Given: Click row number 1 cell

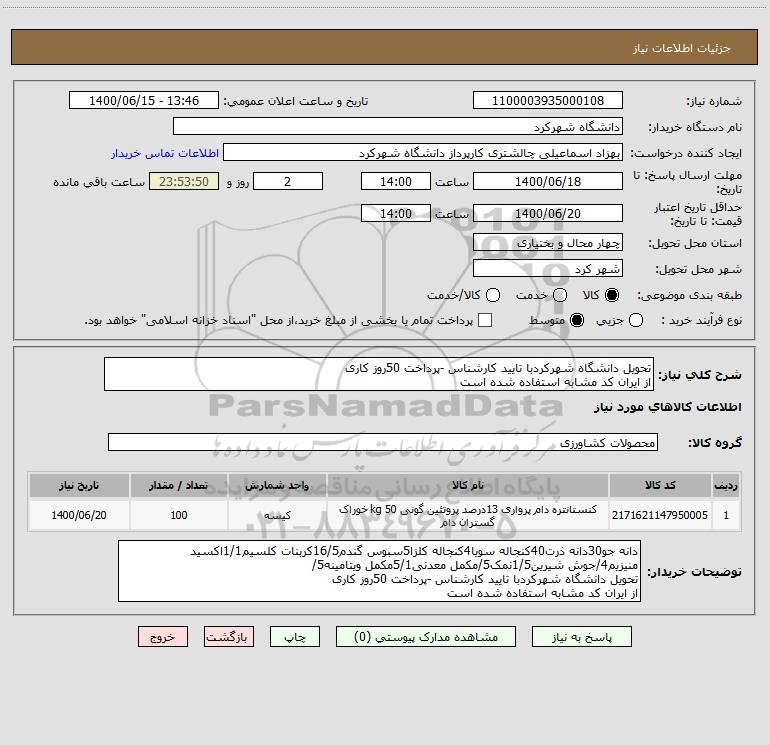Looking at the screenshot, I should coord(726,515).
